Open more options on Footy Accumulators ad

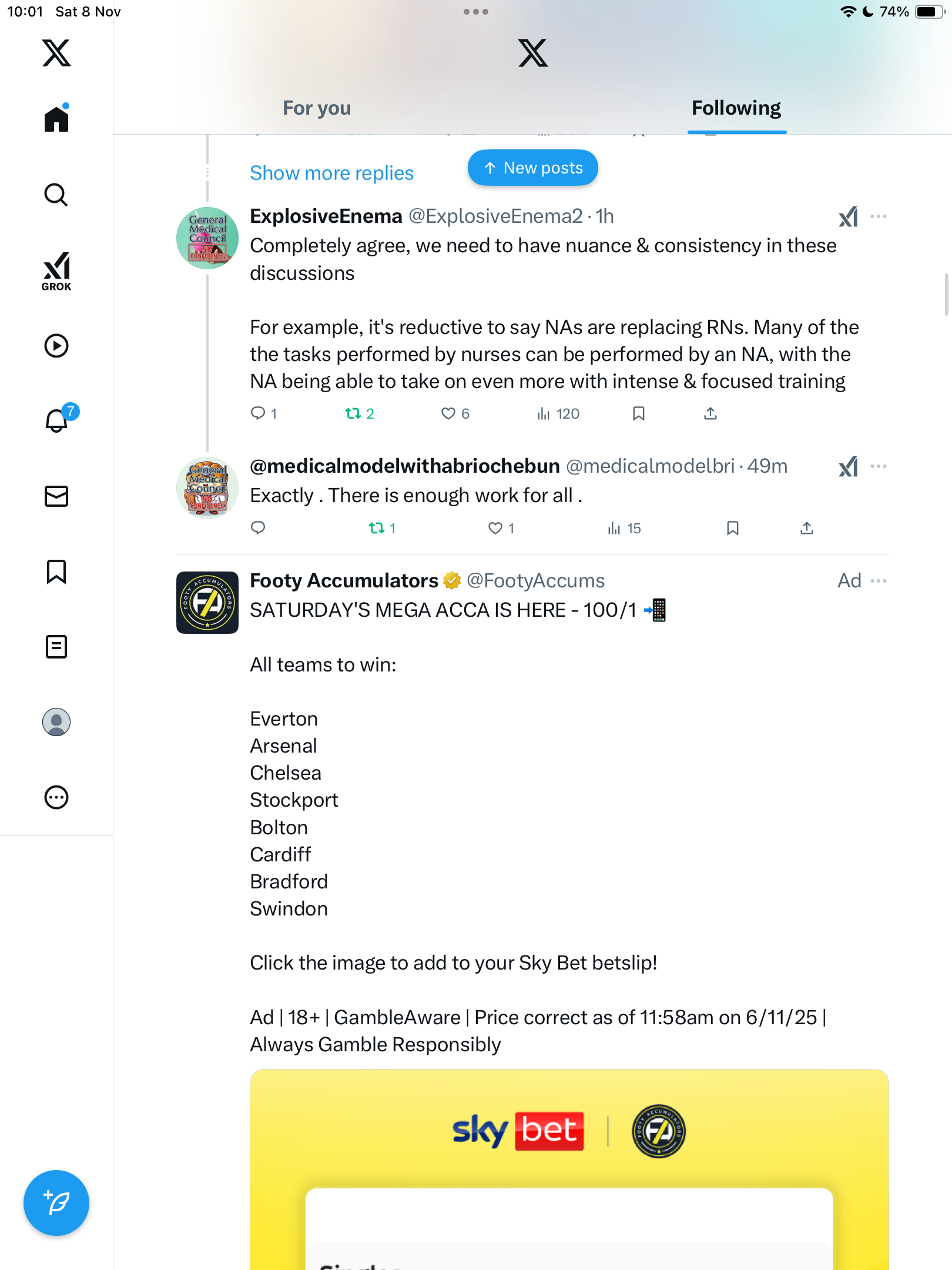[x=879, y=581]
